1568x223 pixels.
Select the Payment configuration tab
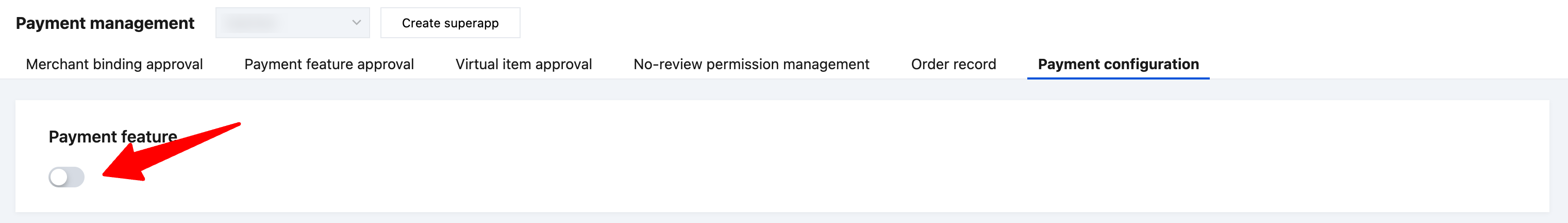[x=1118, y=64]
